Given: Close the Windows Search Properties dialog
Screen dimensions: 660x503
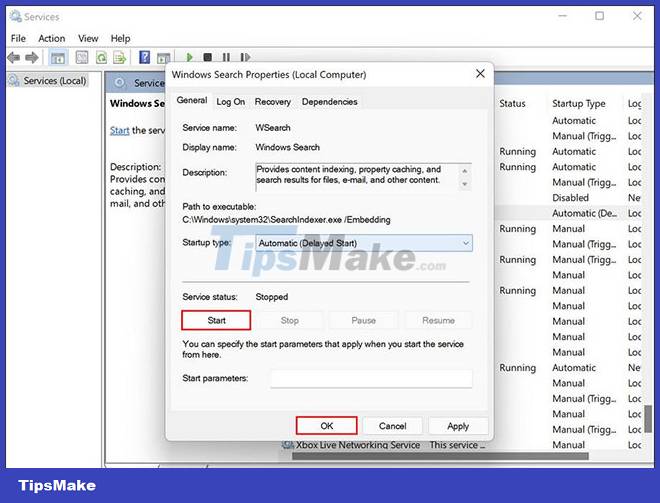Looking at the screenshot, I should tap(480, 74).
